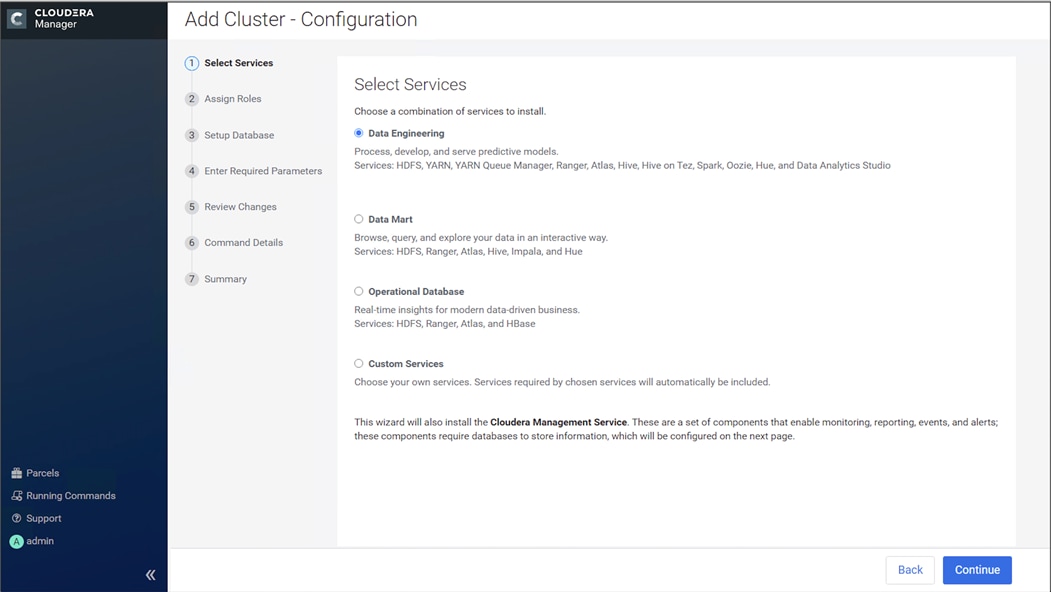The height and width of the screenshot is (592, 1051).
Task: Click step 5 circle for Review Changes
Action: [192, 206]
